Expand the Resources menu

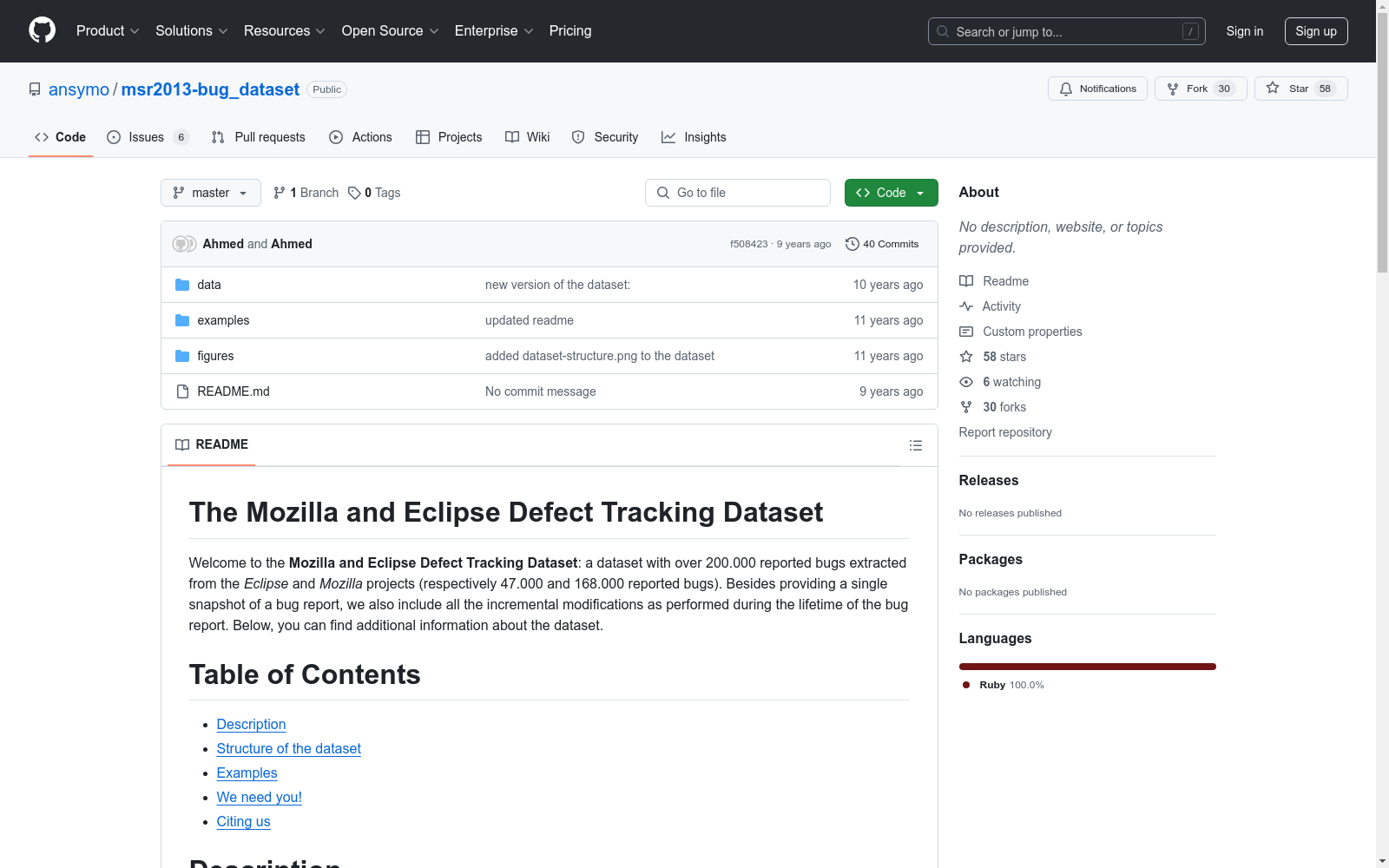[x=285, y=31]
